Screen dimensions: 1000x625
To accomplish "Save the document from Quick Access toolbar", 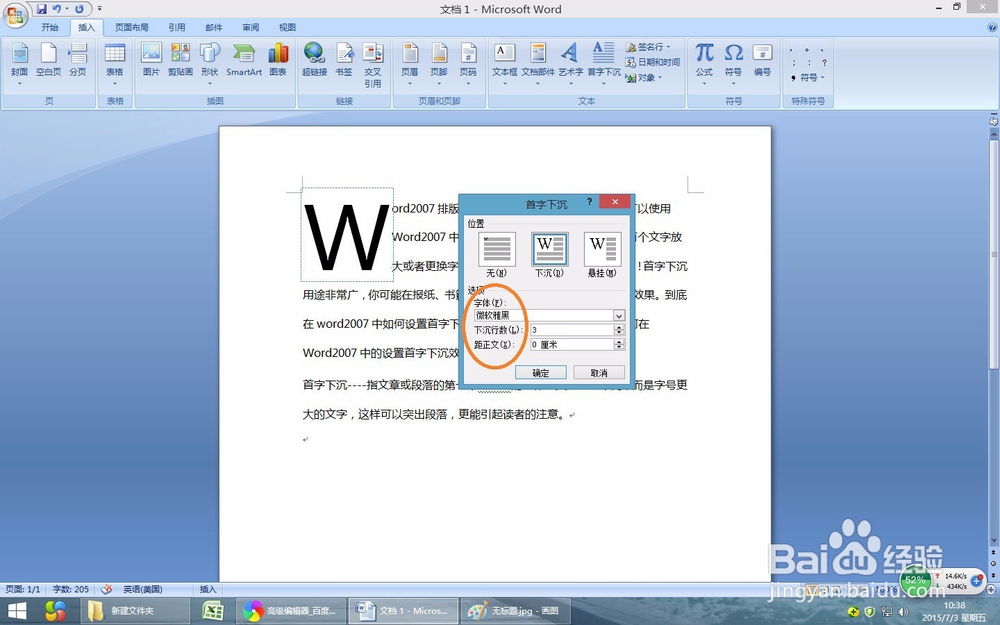I will 41,9.
